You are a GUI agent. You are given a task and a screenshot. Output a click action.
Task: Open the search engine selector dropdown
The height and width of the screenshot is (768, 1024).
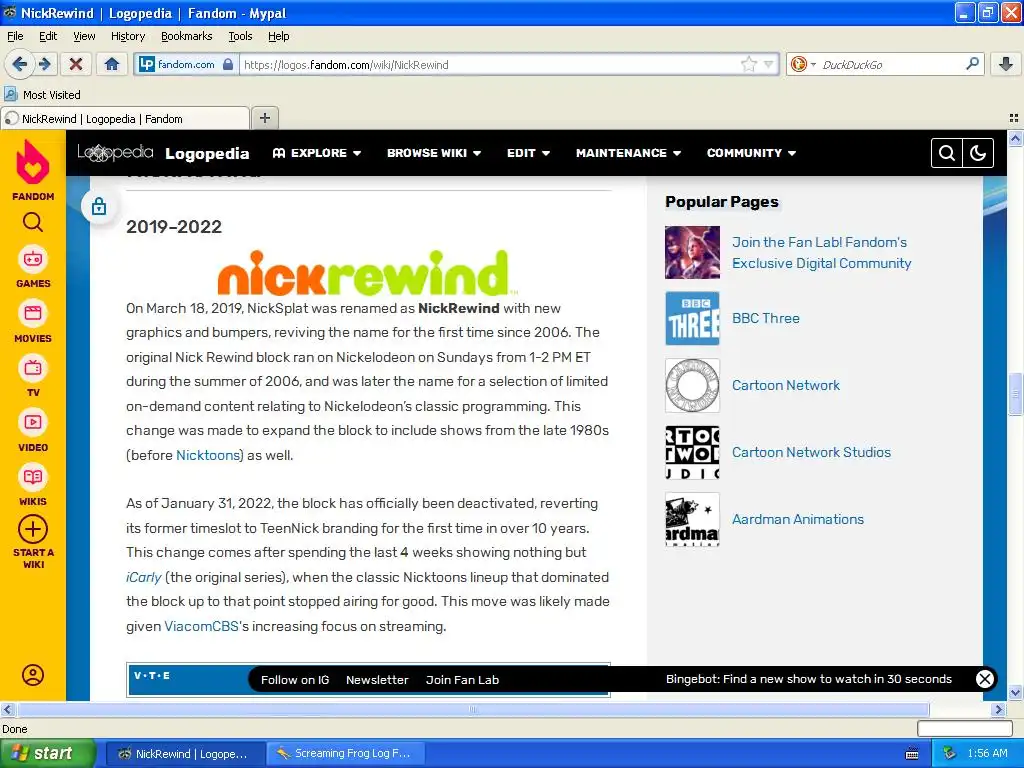coord(803,64)
